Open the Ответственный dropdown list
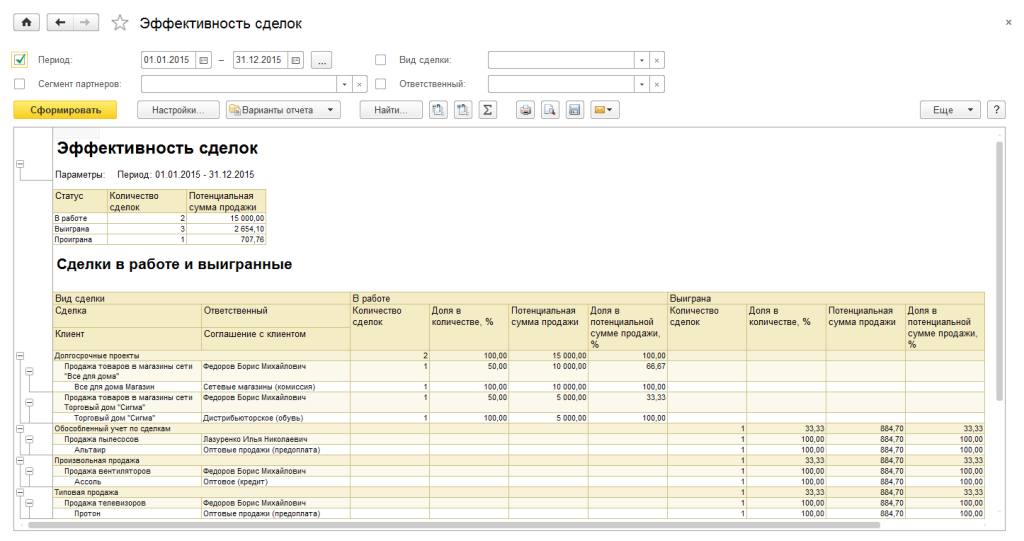Image resolution: width=1024 pixels, height=541 pixels. pyautogui.click(x=641, y=84)
